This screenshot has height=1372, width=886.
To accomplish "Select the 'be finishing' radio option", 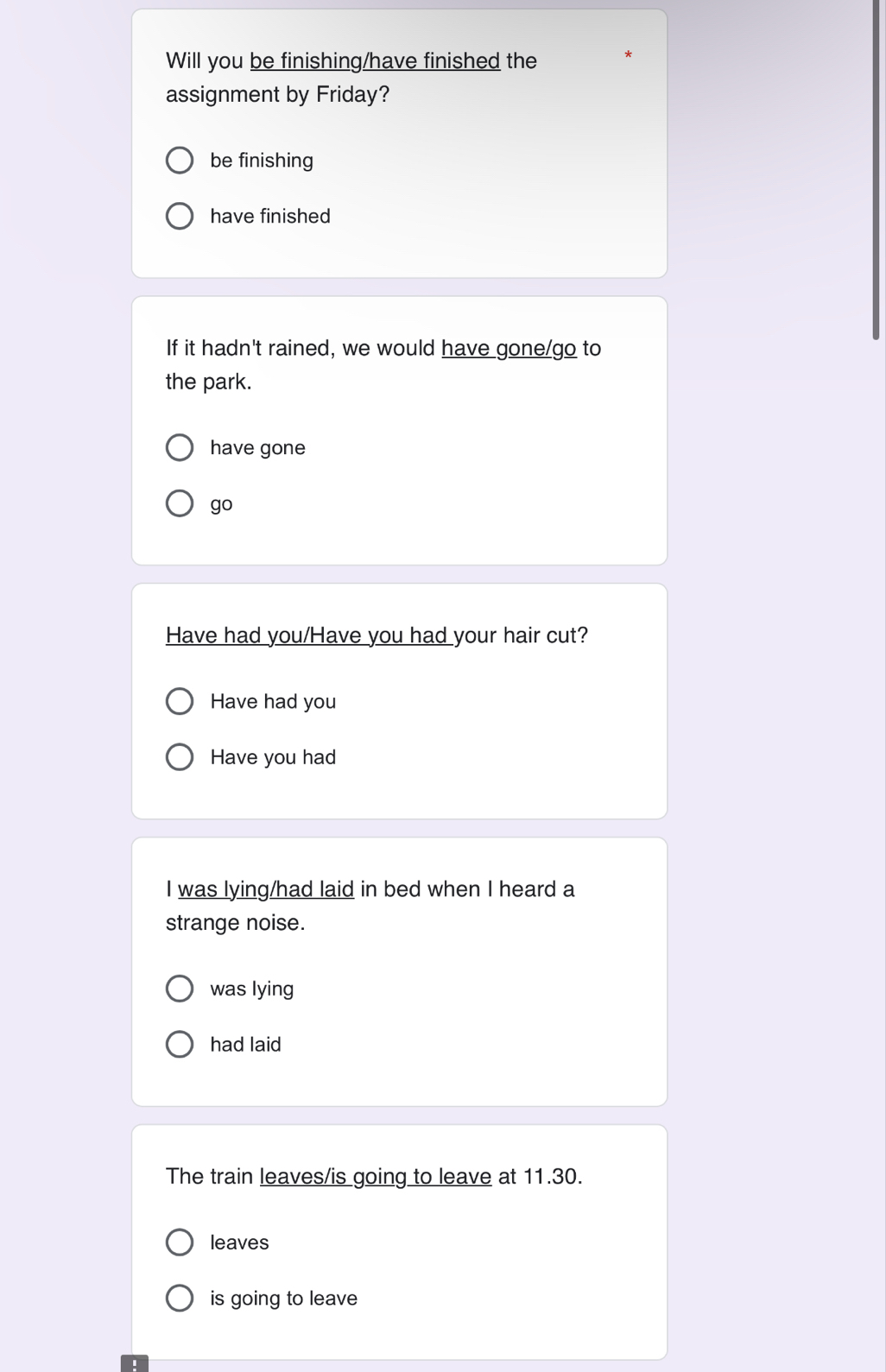I will click(180, 161).
